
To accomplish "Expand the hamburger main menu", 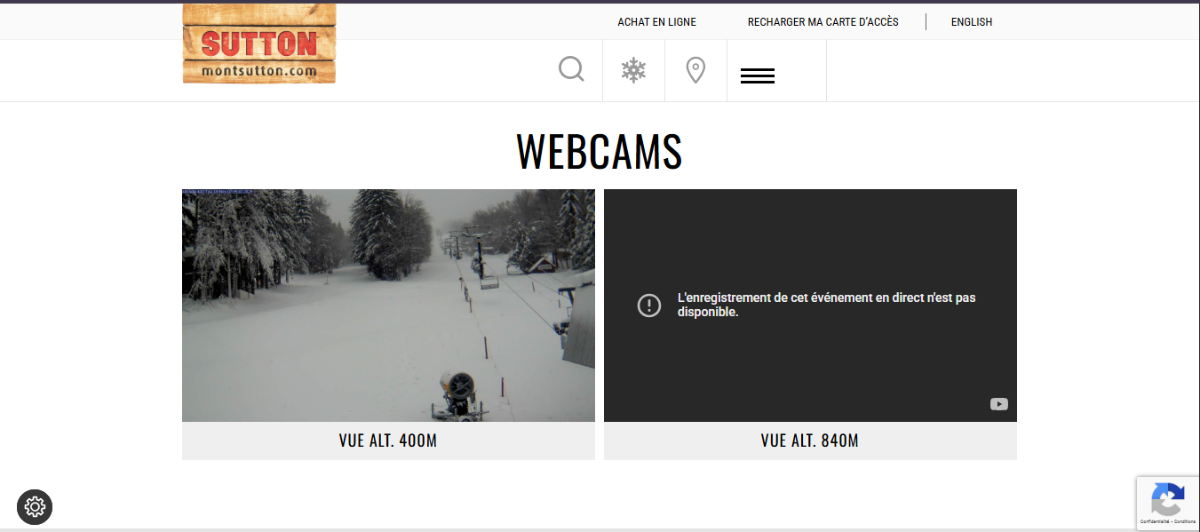I will 757,76.
